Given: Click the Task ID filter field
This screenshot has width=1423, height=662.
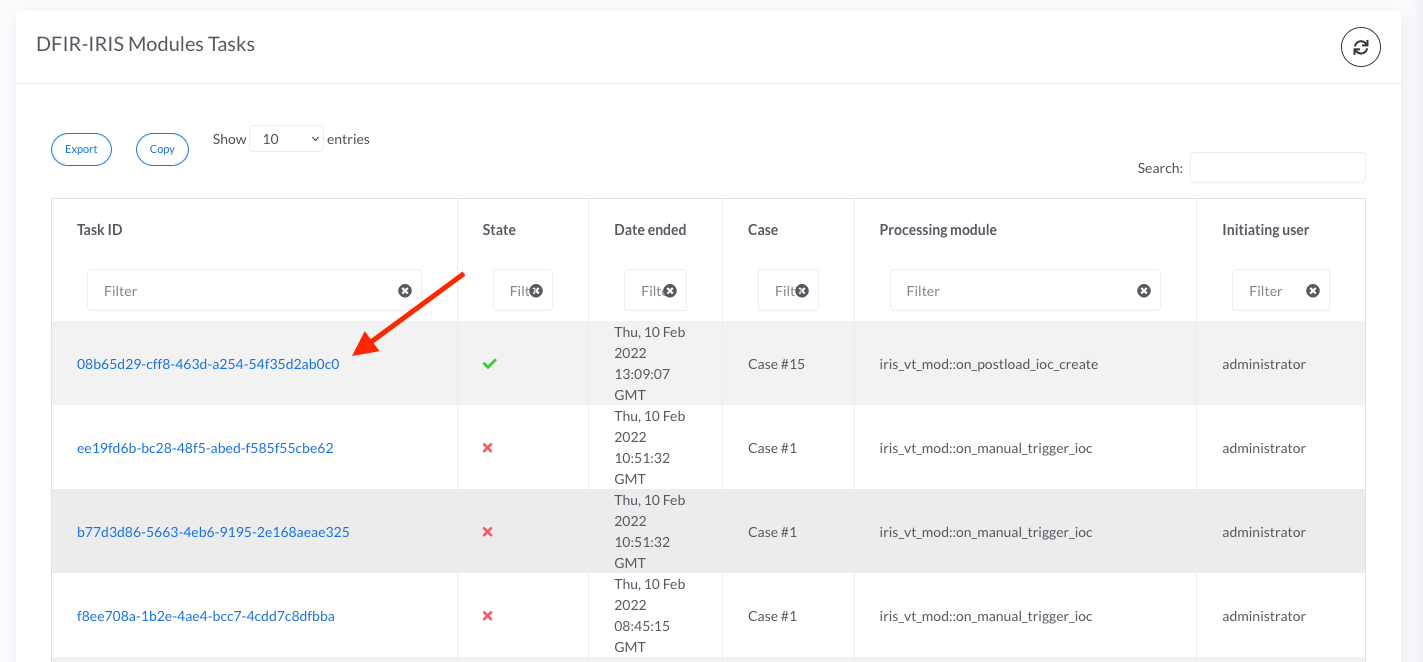Looking at the screenshot, I should tap(240, 291).
